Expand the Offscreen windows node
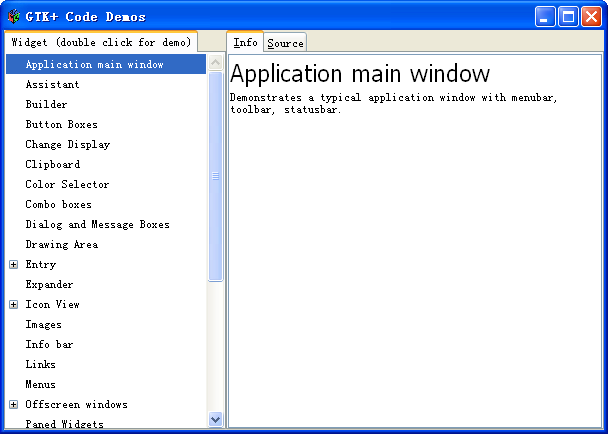 pyautogui.click(x=14, y=405)
